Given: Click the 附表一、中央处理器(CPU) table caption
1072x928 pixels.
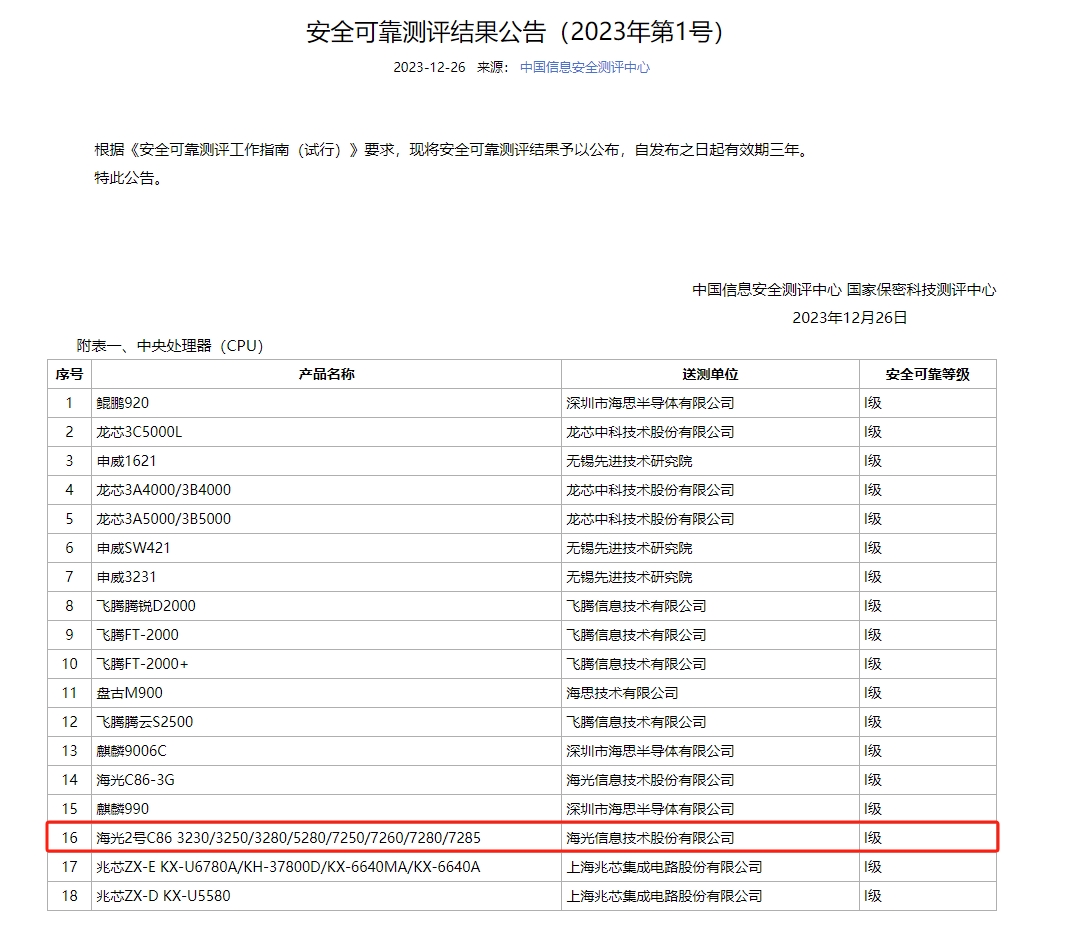Looking at the screenshot, I should coord(170,346).
